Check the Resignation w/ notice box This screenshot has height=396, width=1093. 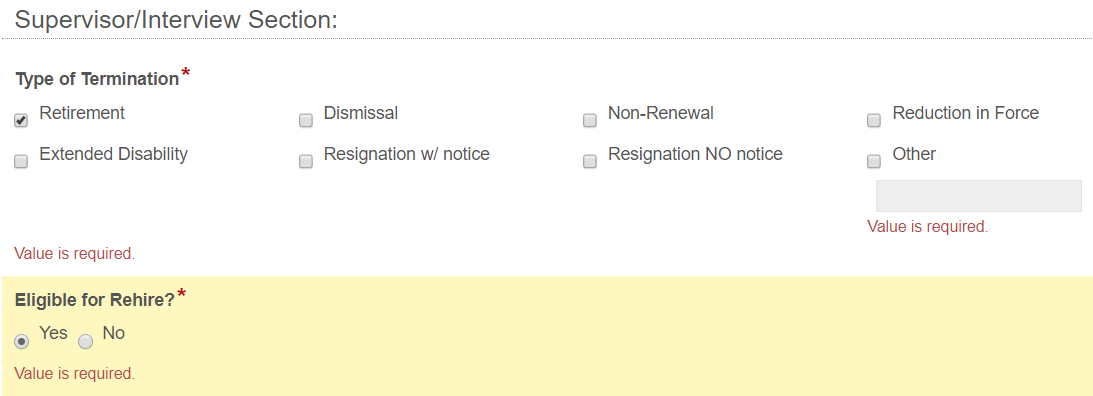tap(305, 162)
